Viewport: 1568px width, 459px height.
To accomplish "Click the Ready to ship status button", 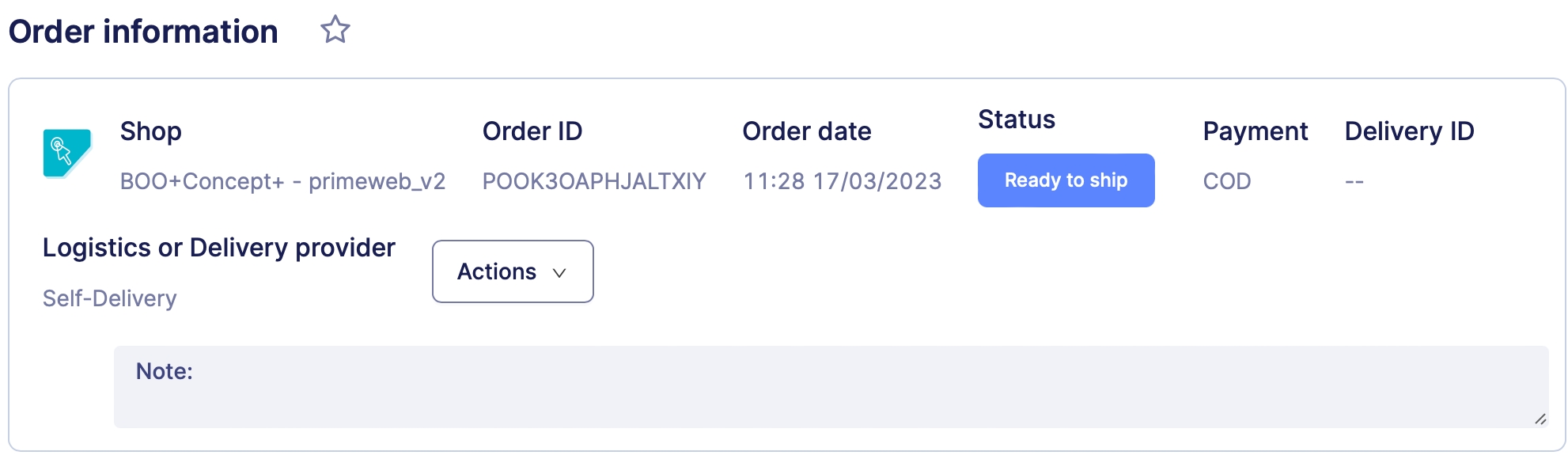I will [x=1065, y=180].
